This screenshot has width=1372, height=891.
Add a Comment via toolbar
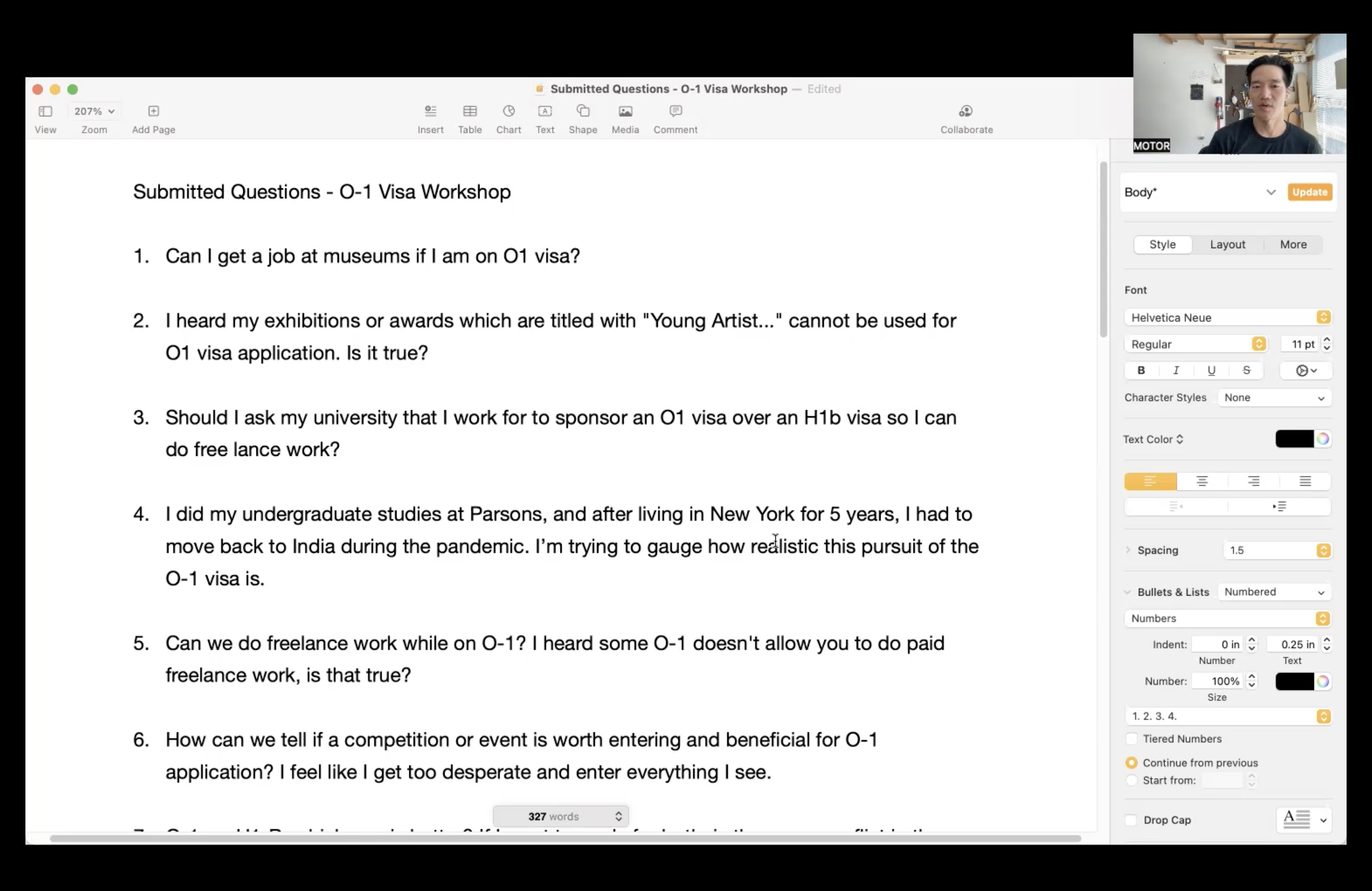(675, 111)
